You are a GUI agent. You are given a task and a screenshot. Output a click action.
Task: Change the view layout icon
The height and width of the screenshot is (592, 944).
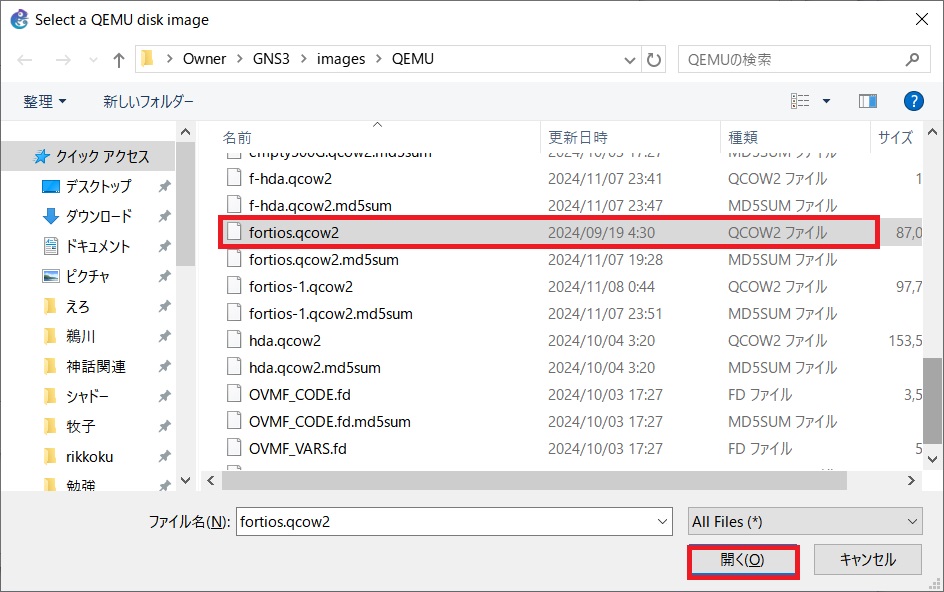click(800, 101)
